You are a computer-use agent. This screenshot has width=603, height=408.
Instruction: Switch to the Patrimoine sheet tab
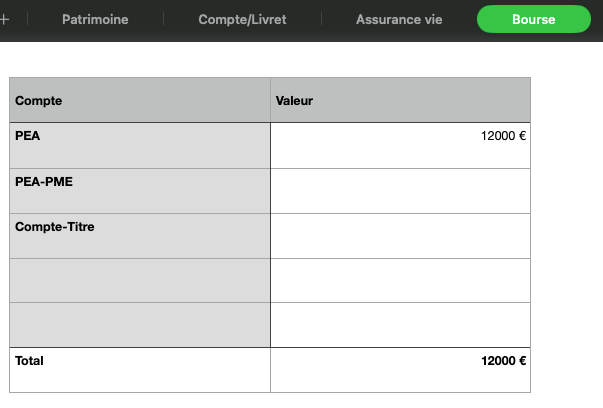pos(95,20)
